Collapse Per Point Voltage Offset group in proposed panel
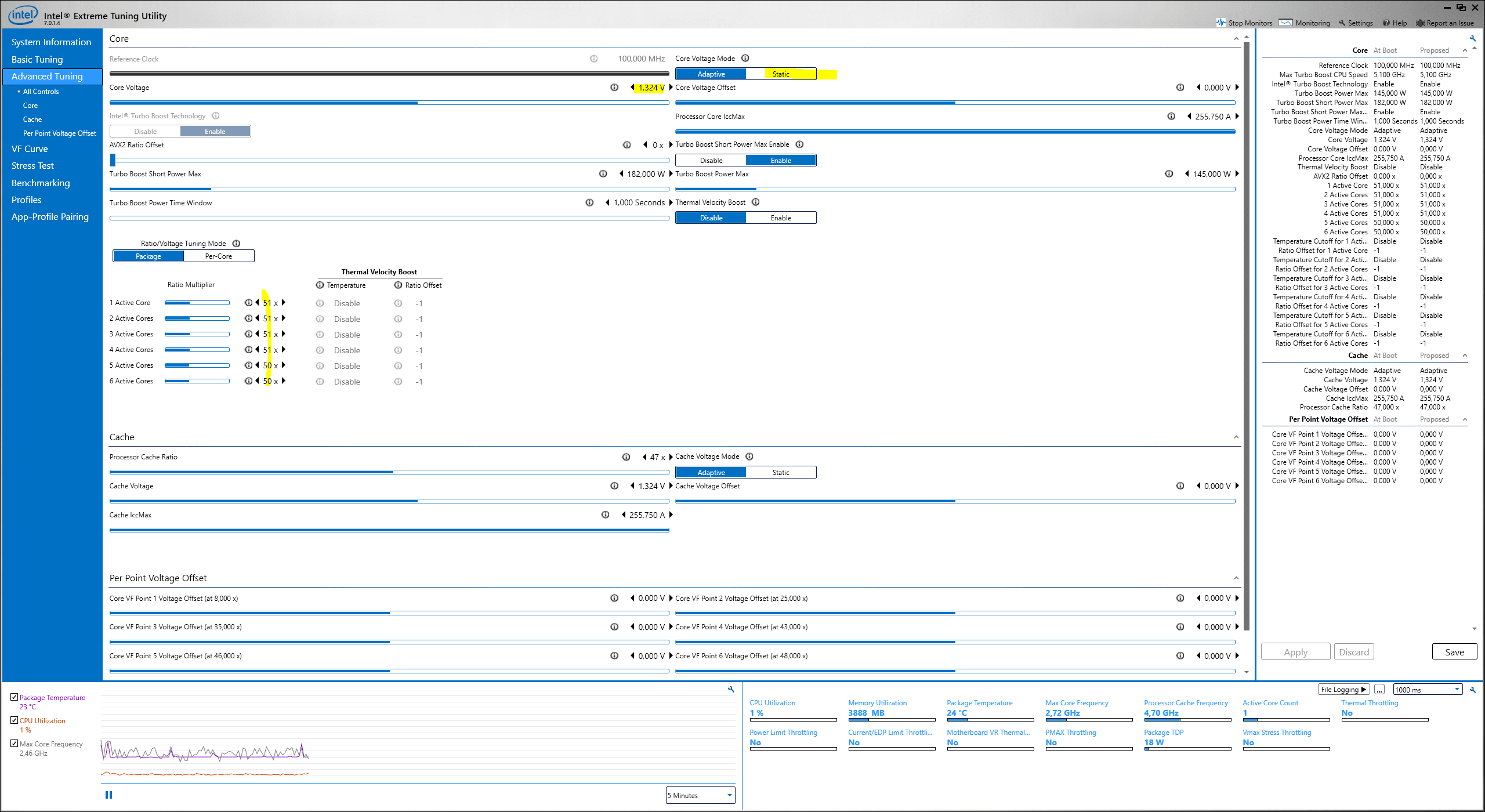The width and height of the screenshot is (1485, 812). [x=1465, y=419]
